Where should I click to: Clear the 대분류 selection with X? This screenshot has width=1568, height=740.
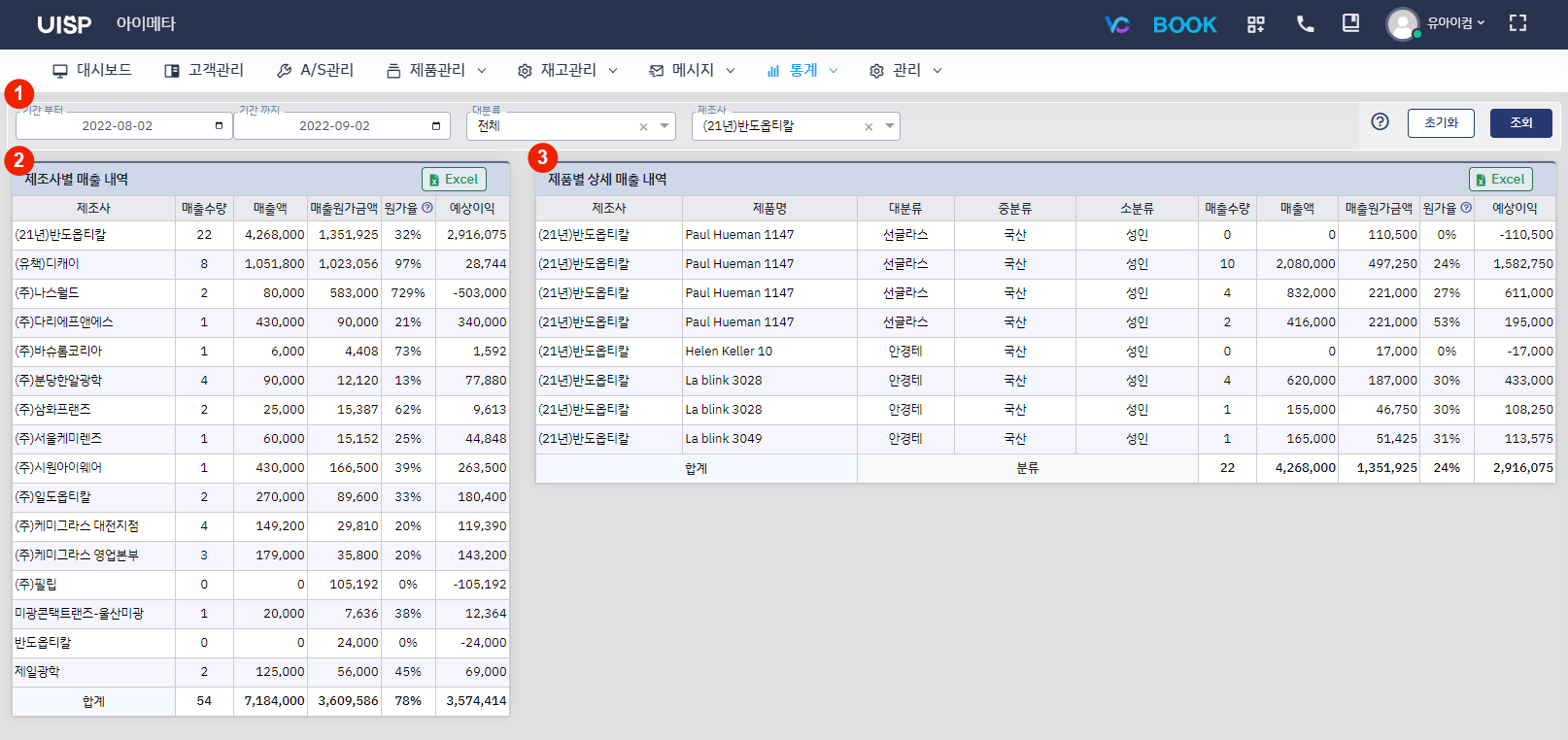click(x=643, y=127)
